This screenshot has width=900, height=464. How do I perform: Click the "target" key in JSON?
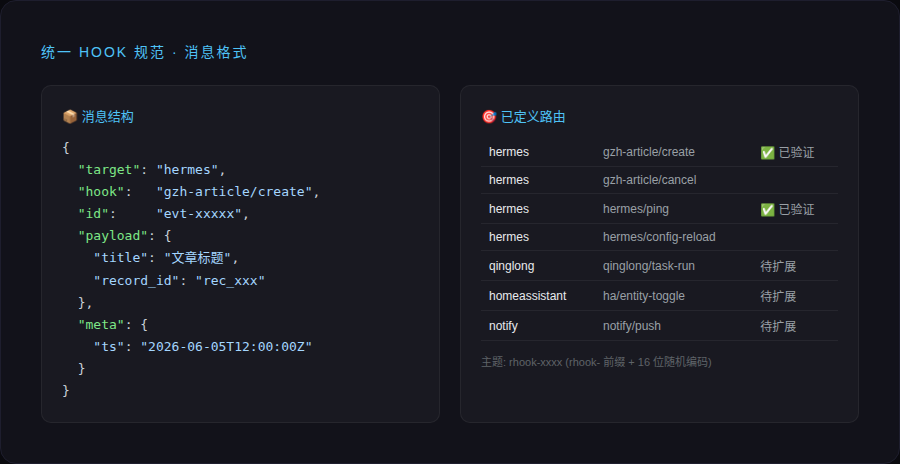[110, 170]
